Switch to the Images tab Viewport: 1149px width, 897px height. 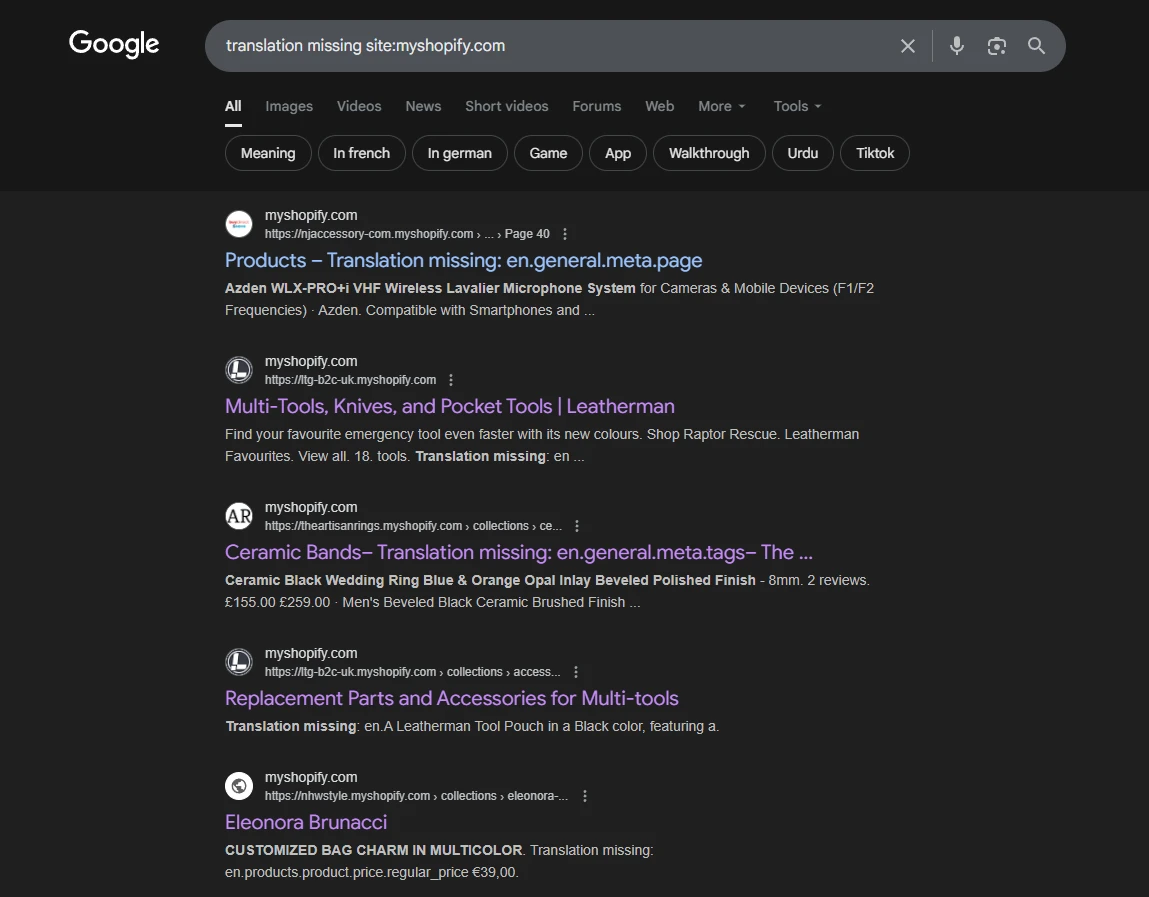(x=289, y=106)
